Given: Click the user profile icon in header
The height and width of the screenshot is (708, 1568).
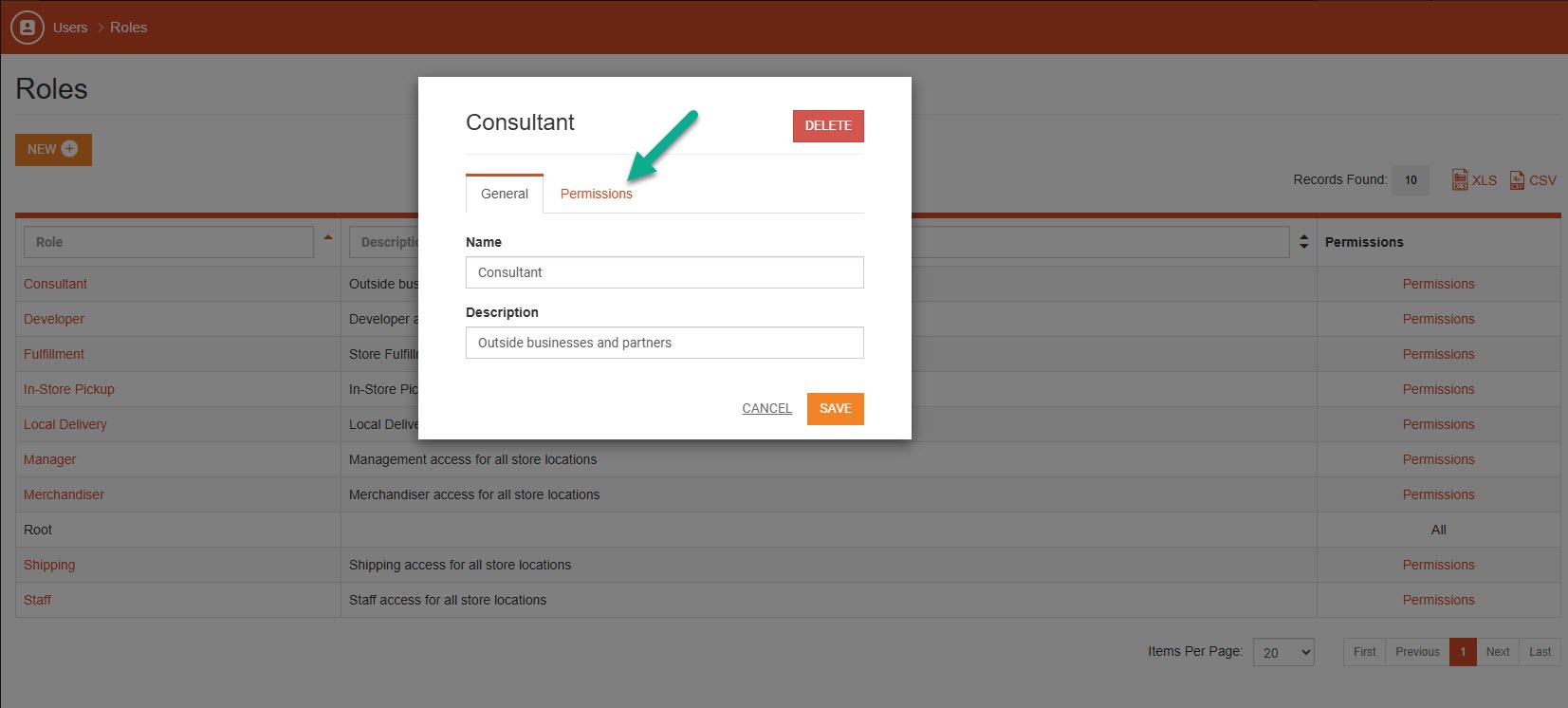Looking at the screenshot, I should pyautogui.click(x=28, y=28).
